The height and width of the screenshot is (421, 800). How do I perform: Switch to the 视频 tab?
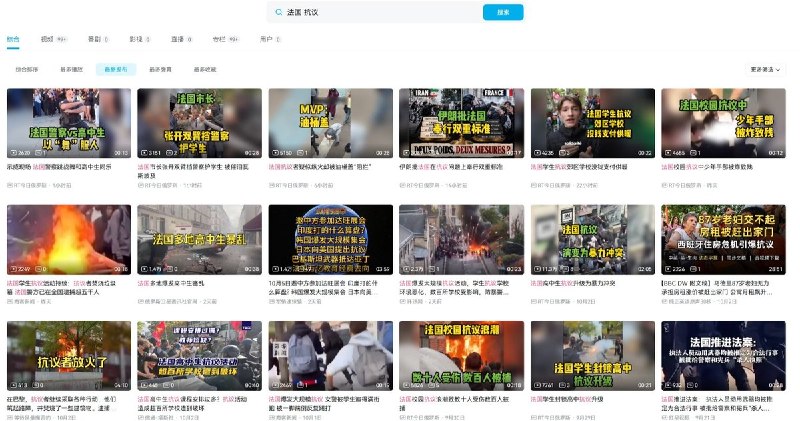(x=54, y=39)
